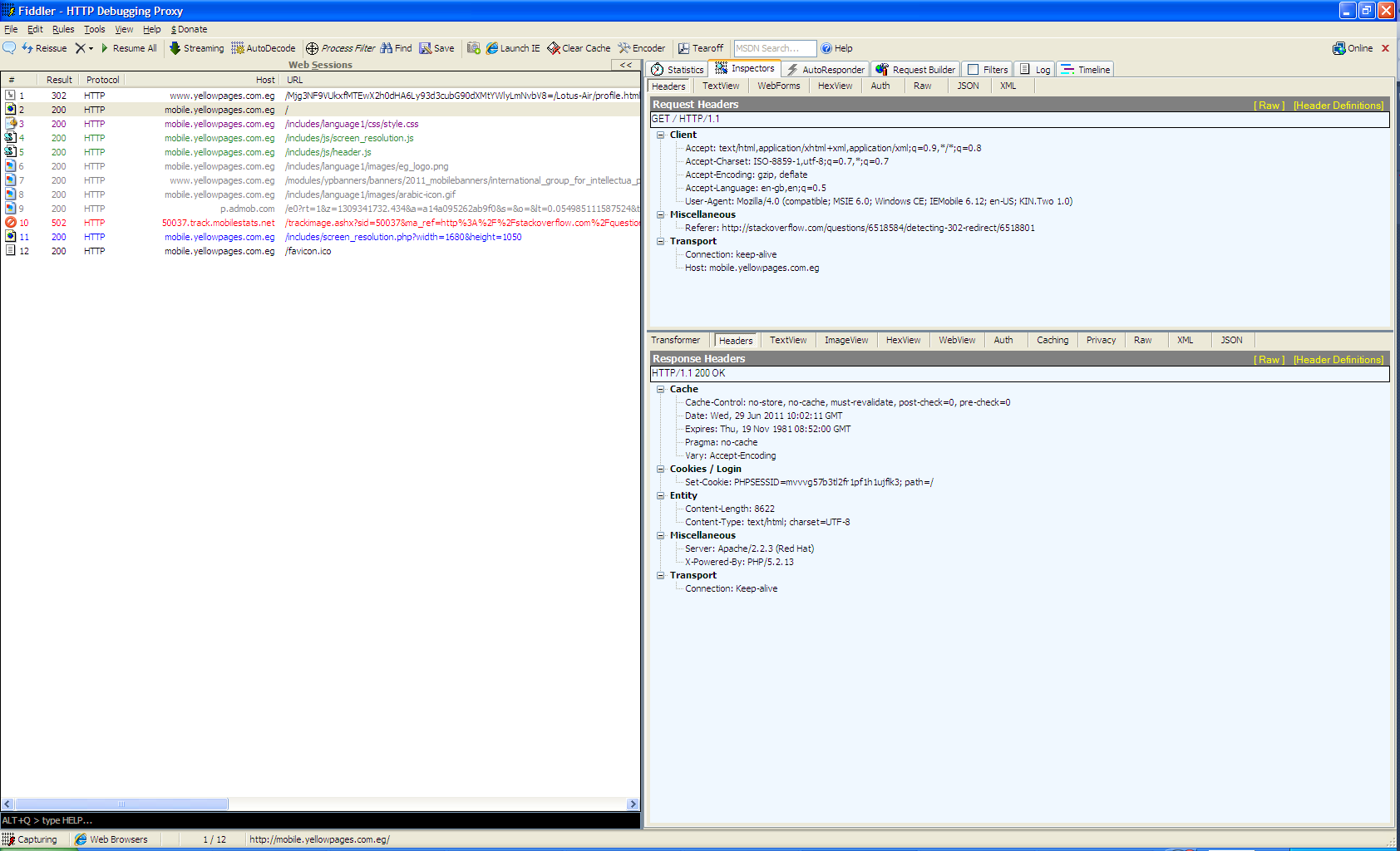
Task: Click Web Browsers process filter in status bar
Action: click(111, 839)
